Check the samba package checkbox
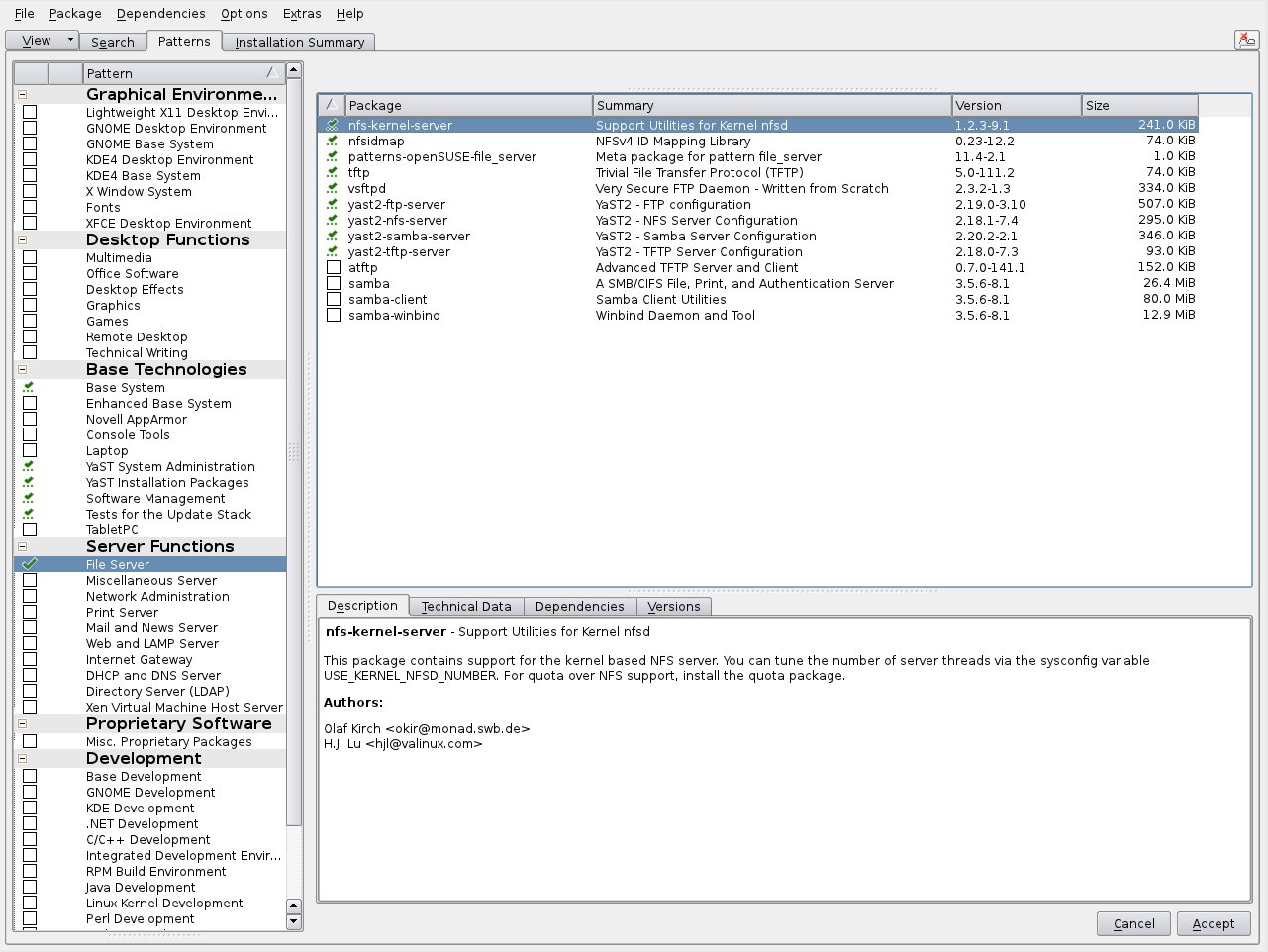The width and height of the screenshot is (1268, 952). [334, 284]
